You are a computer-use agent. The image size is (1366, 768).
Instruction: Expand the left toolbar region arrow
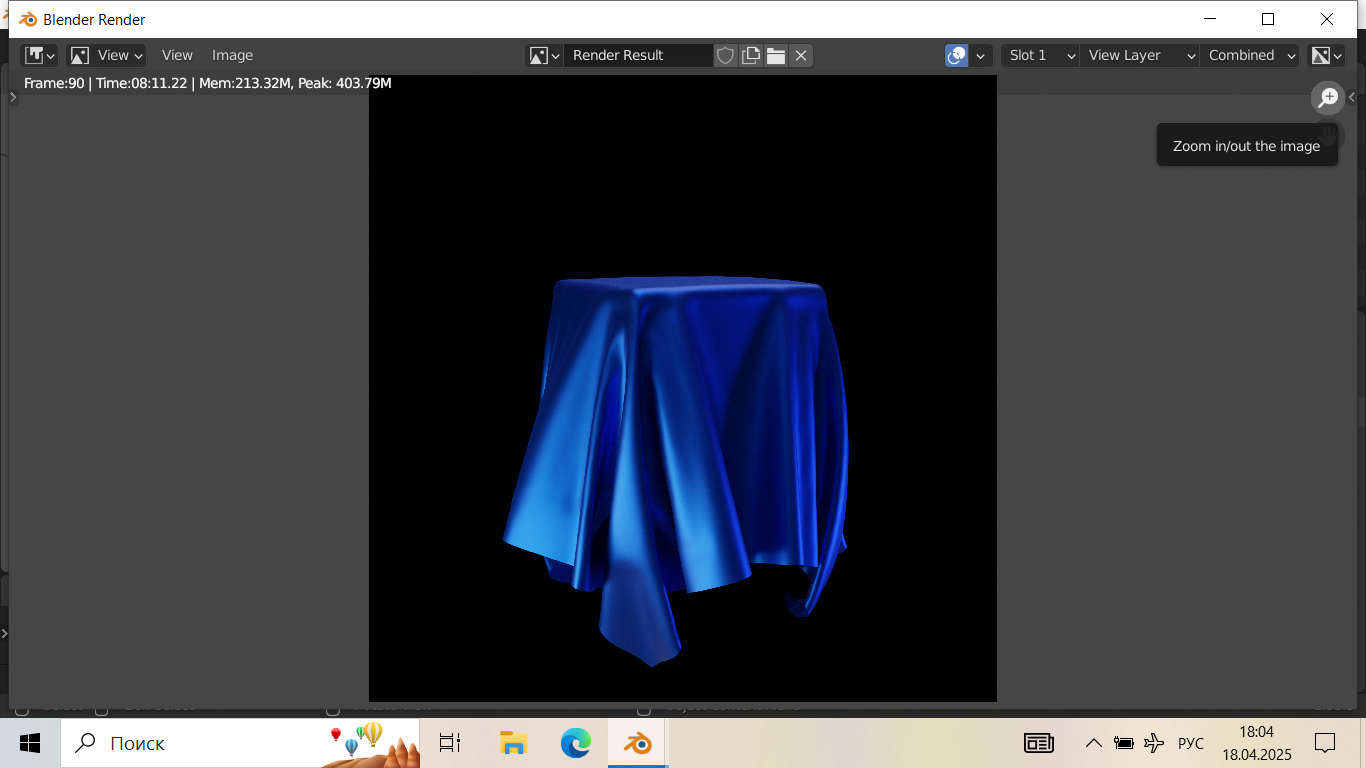pyautogui.click(x=13, y=97)
